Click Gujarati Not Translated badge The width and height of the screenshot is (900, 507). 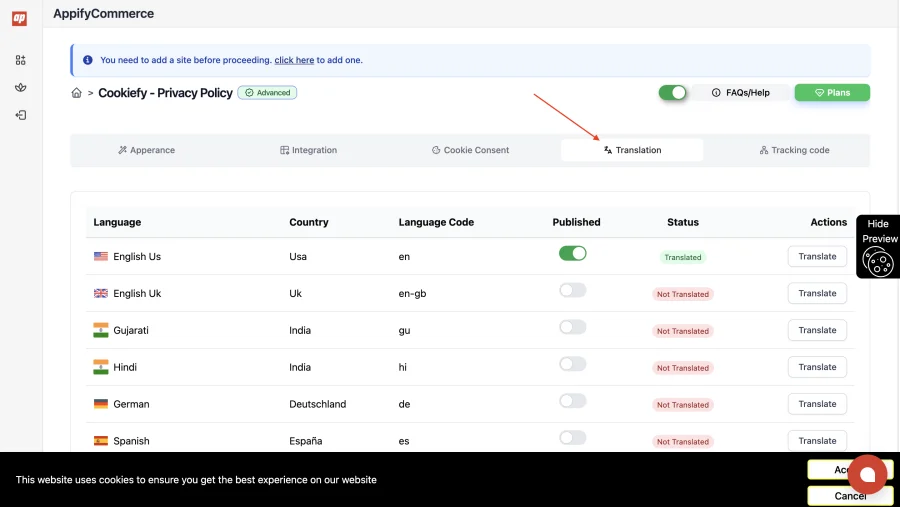click(682, 331)
